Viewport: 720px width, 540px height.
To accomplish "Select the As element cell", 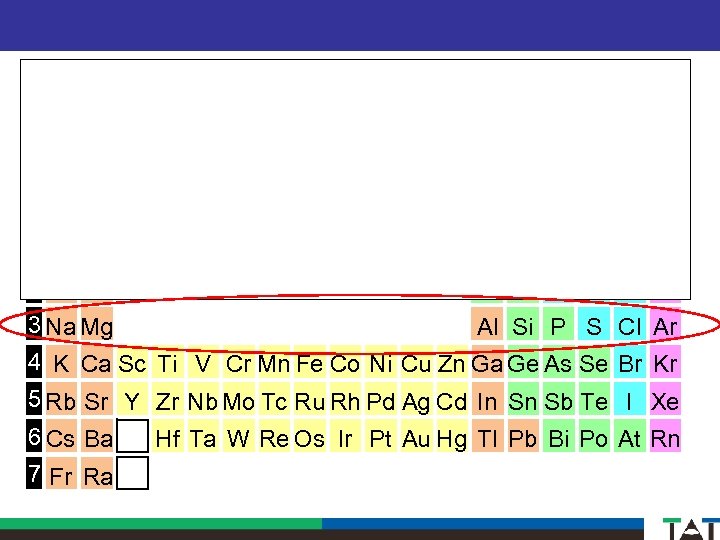I will [558, 362].
